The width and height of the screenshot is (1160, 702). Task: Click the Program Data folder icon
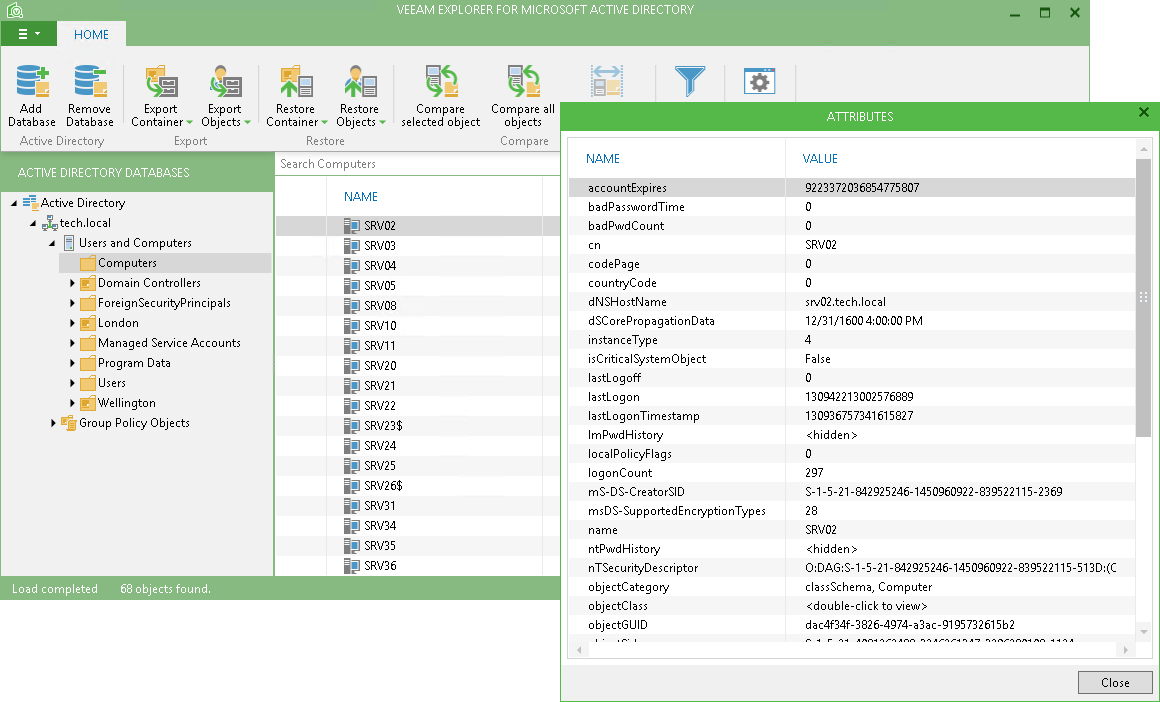[x=88, y=362]
